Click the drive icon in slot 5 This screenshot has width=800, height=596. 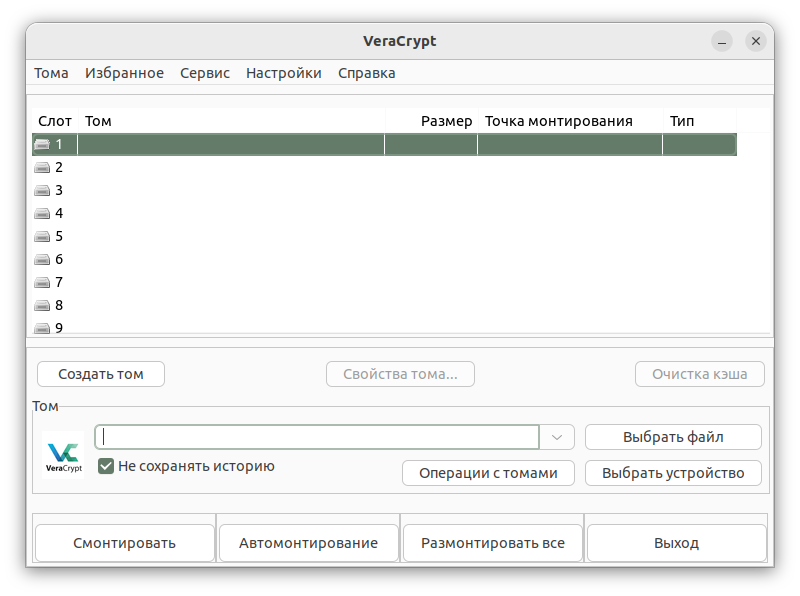(42, 236)
